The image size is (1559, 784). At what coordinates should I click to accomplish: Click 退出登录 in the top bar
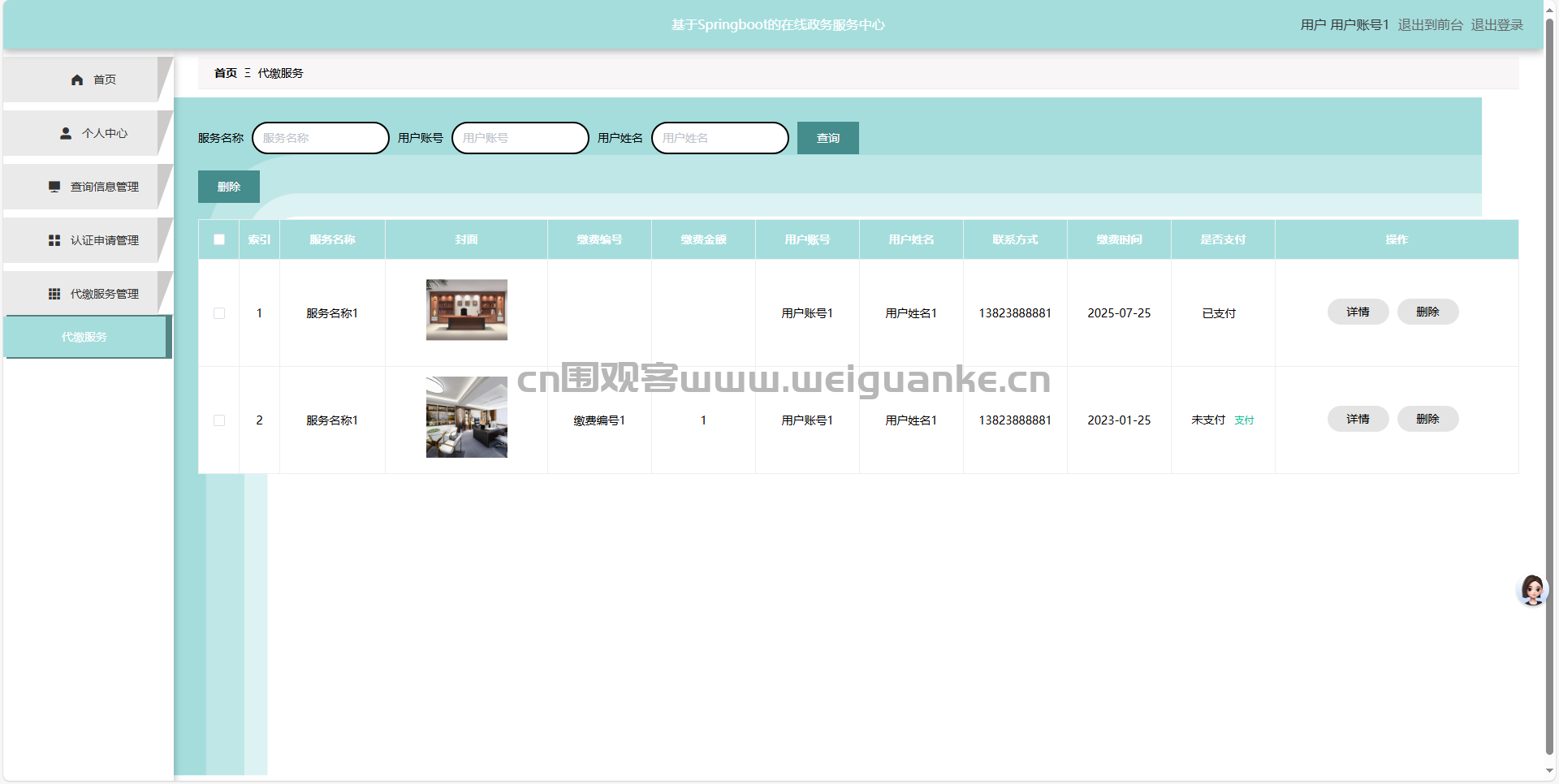(1496, 25)
